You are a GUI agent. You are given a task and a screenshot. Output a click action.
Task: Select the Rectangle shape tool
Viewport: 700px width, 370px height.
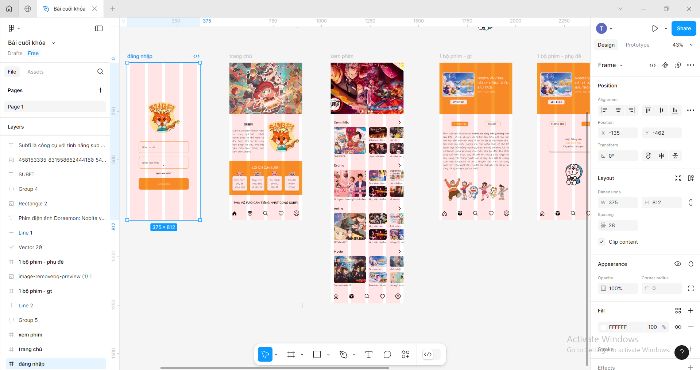pyautogui.click(x=317, y=354)
